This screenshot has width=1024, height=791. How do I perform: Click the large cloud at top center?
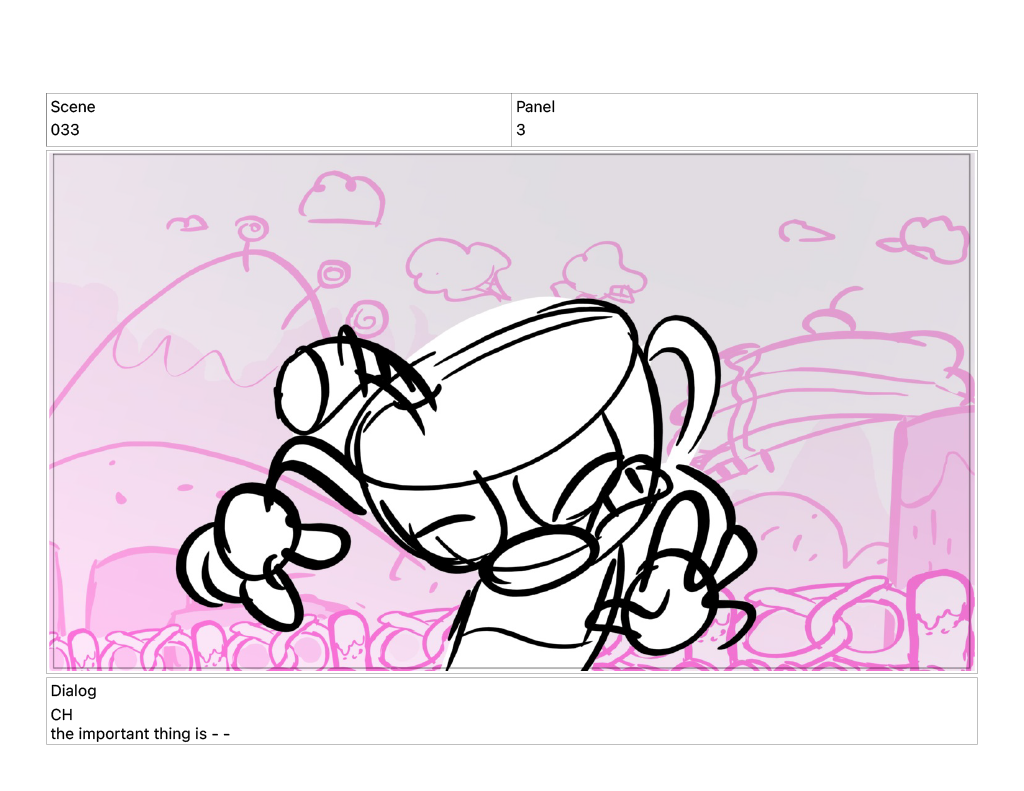pyautogui.click(x=345, y=197)
